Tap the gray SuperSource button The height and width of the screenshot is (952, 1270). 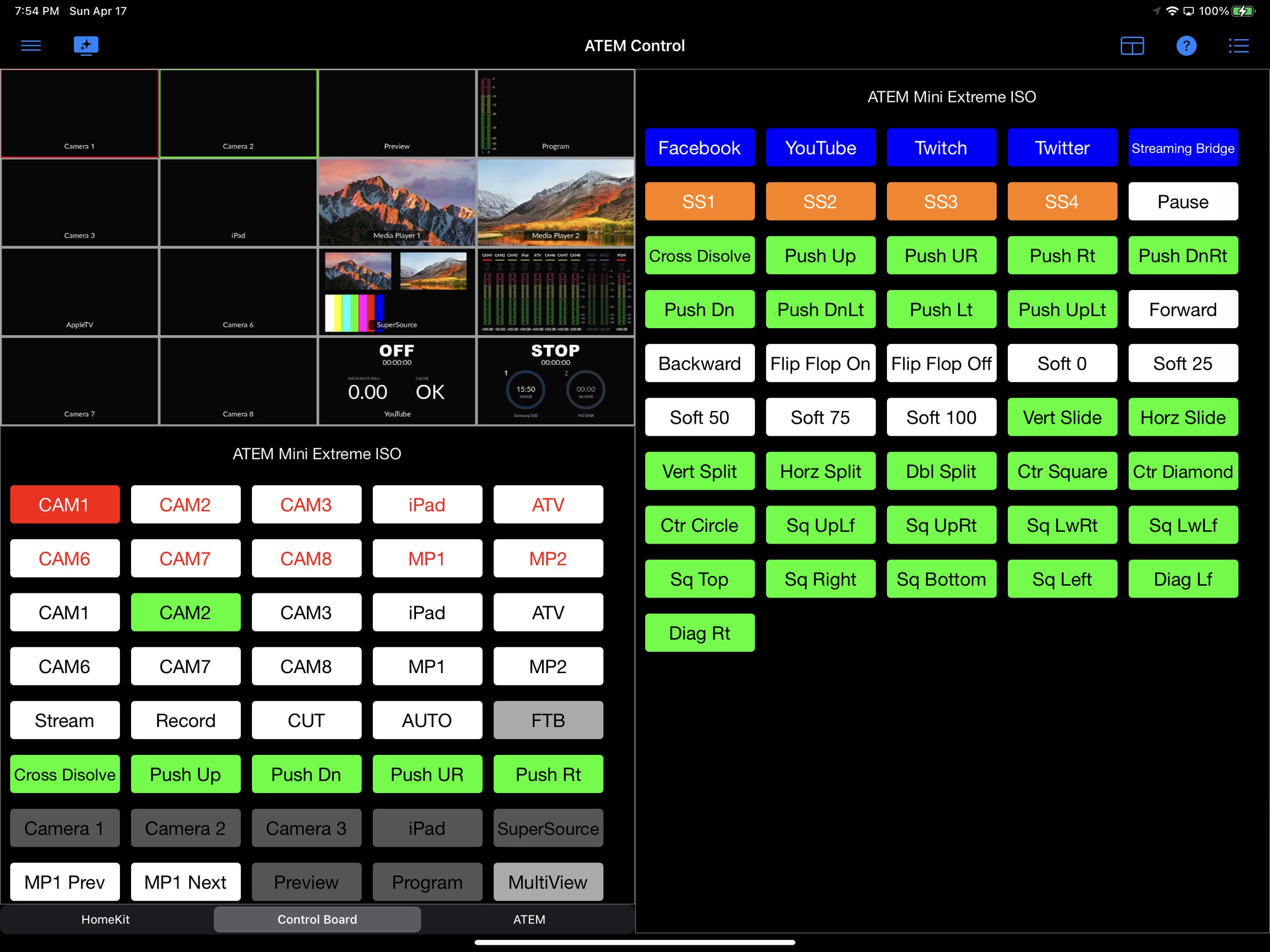pyautogui.click(x=548, y=828)
